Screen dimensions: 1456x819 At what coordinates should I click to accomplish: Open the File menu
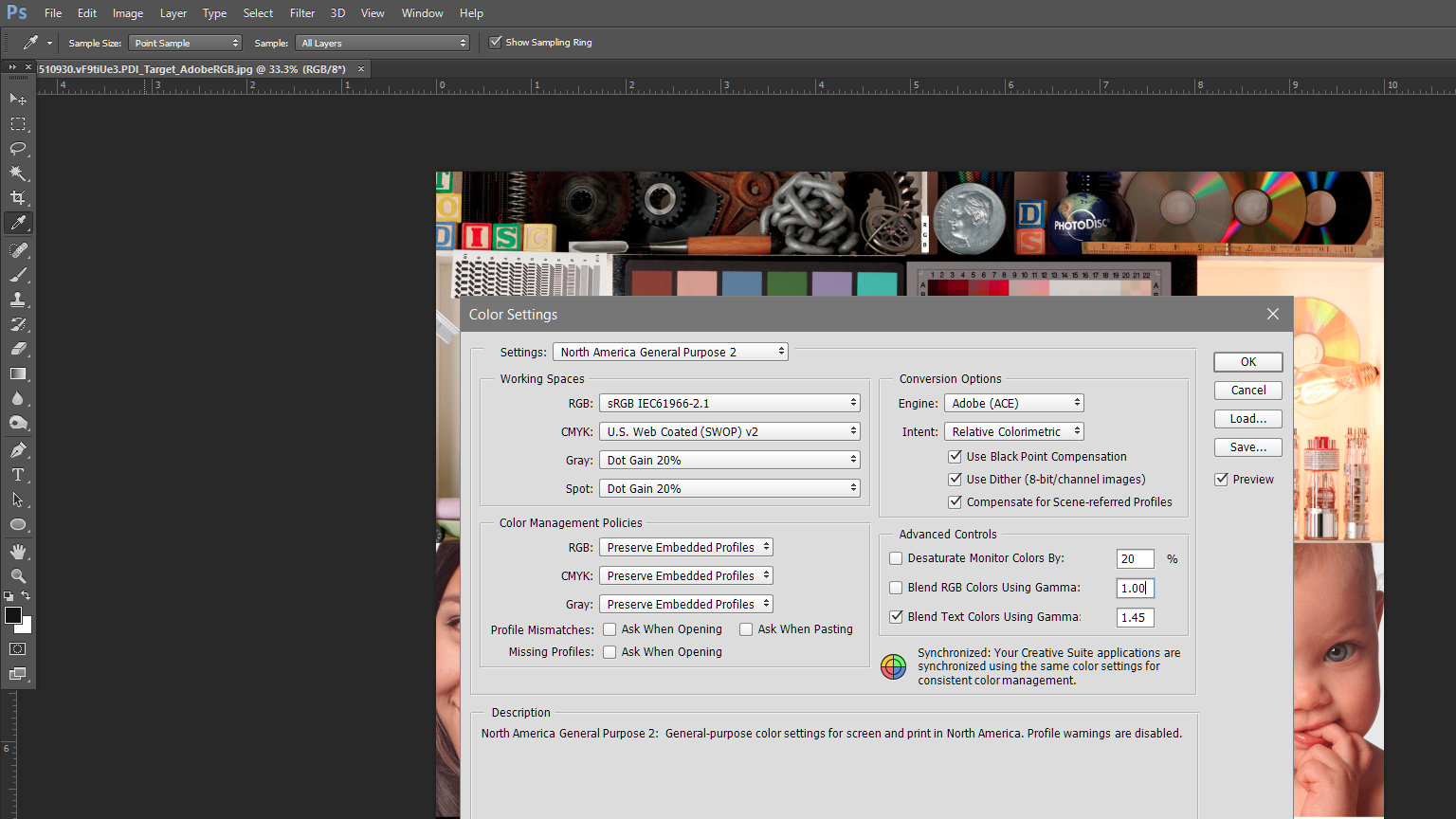(x=53, y=13)
